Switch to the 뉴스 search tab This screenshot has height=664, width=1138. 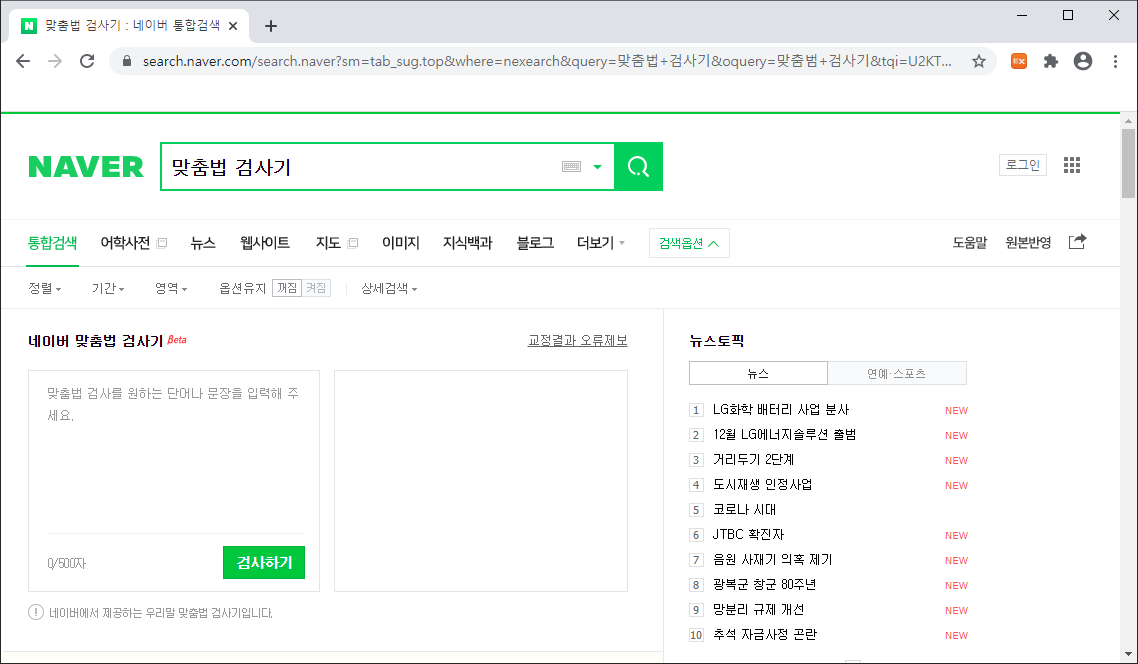coord(203,243)
